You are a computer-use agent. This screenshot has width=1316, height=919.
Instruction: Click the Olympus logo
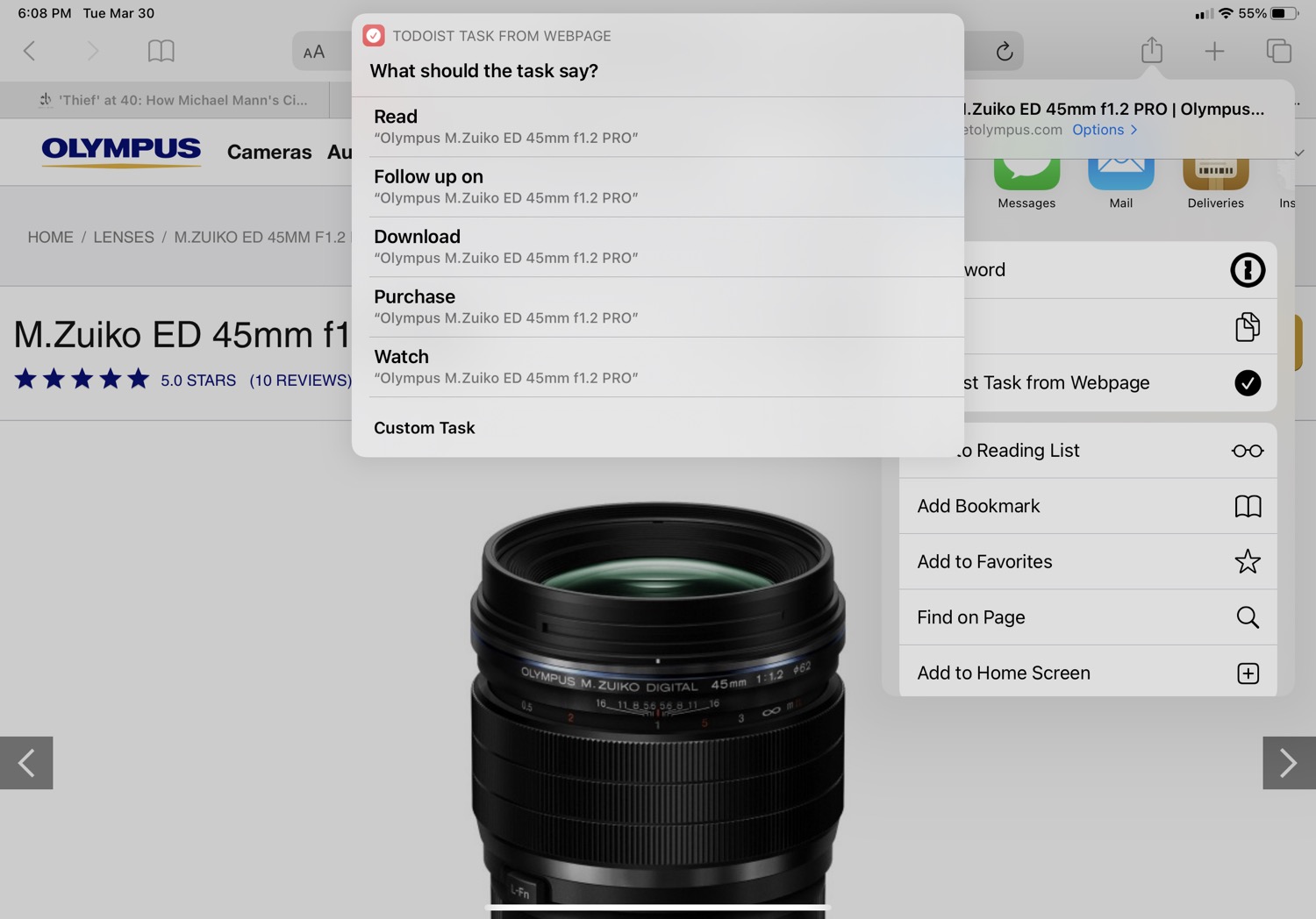[121, 151]
